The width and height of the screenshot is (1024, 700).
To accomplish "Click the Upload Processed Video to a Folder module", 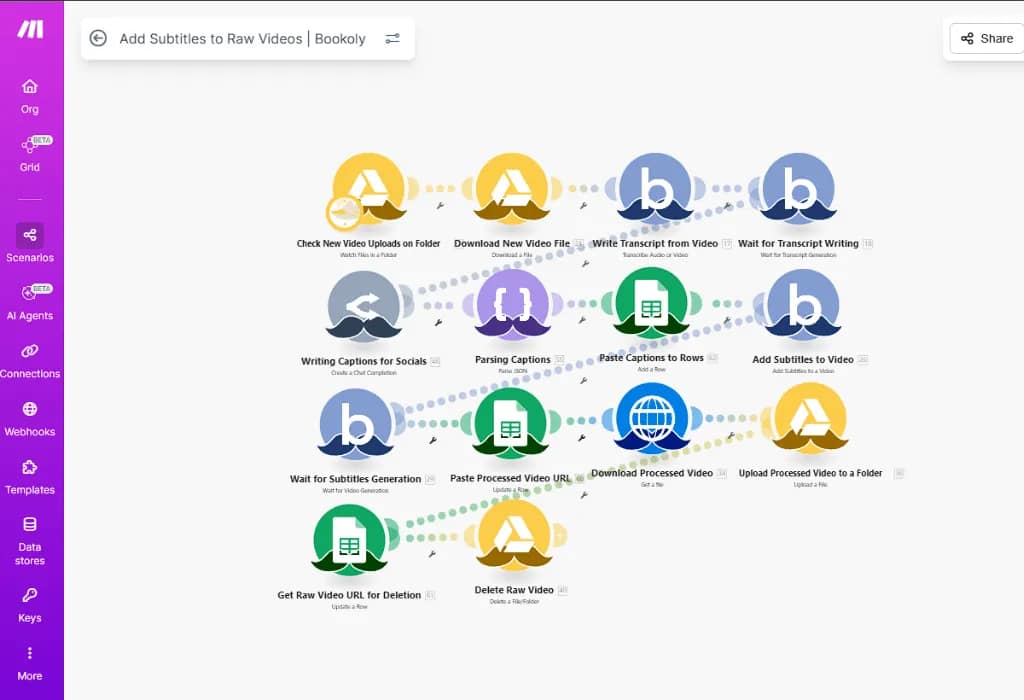I will pos(810,419).
